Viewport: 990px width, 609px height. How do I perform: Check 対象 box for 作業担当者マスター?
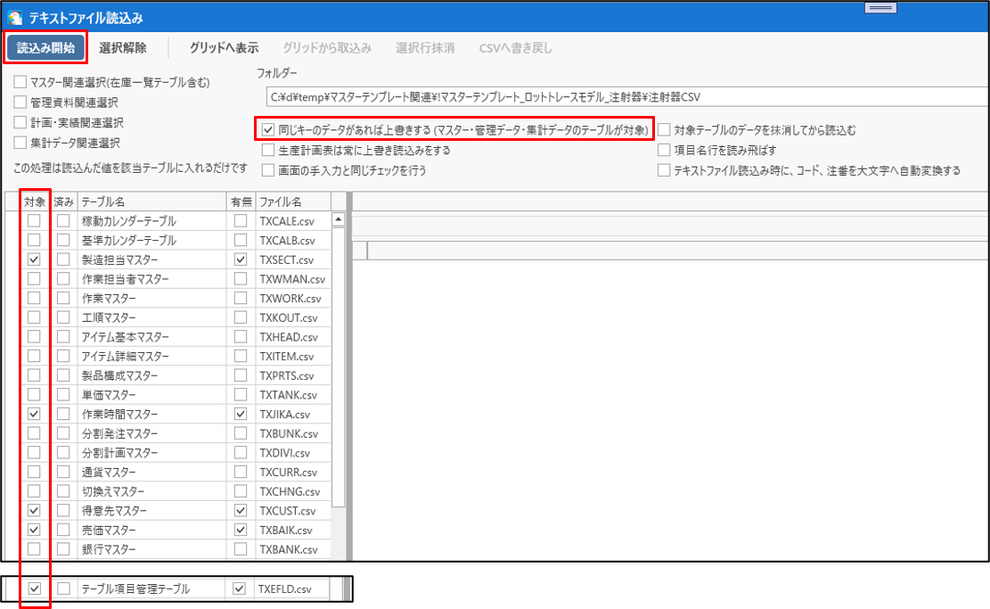tap(34, 279)
